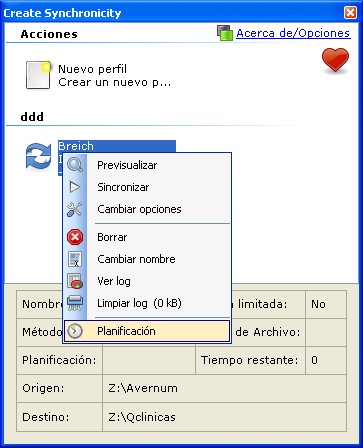Click the red heart donate icon
The width and height of the screenshot is (363, 448).
click(x=335, y=60)
